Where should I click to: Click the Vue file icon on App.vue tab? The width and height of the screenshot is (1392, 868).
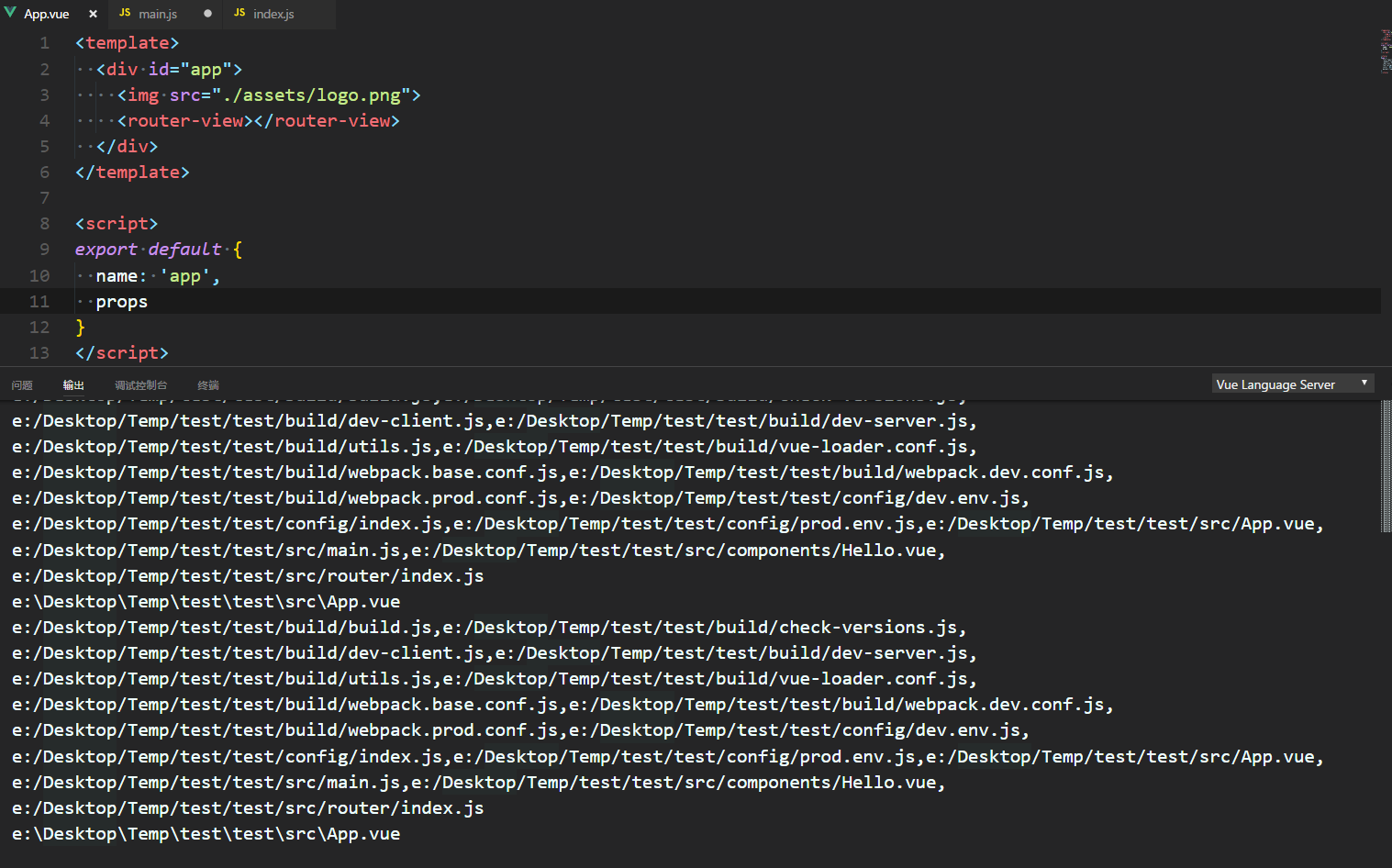coord(10,13)
